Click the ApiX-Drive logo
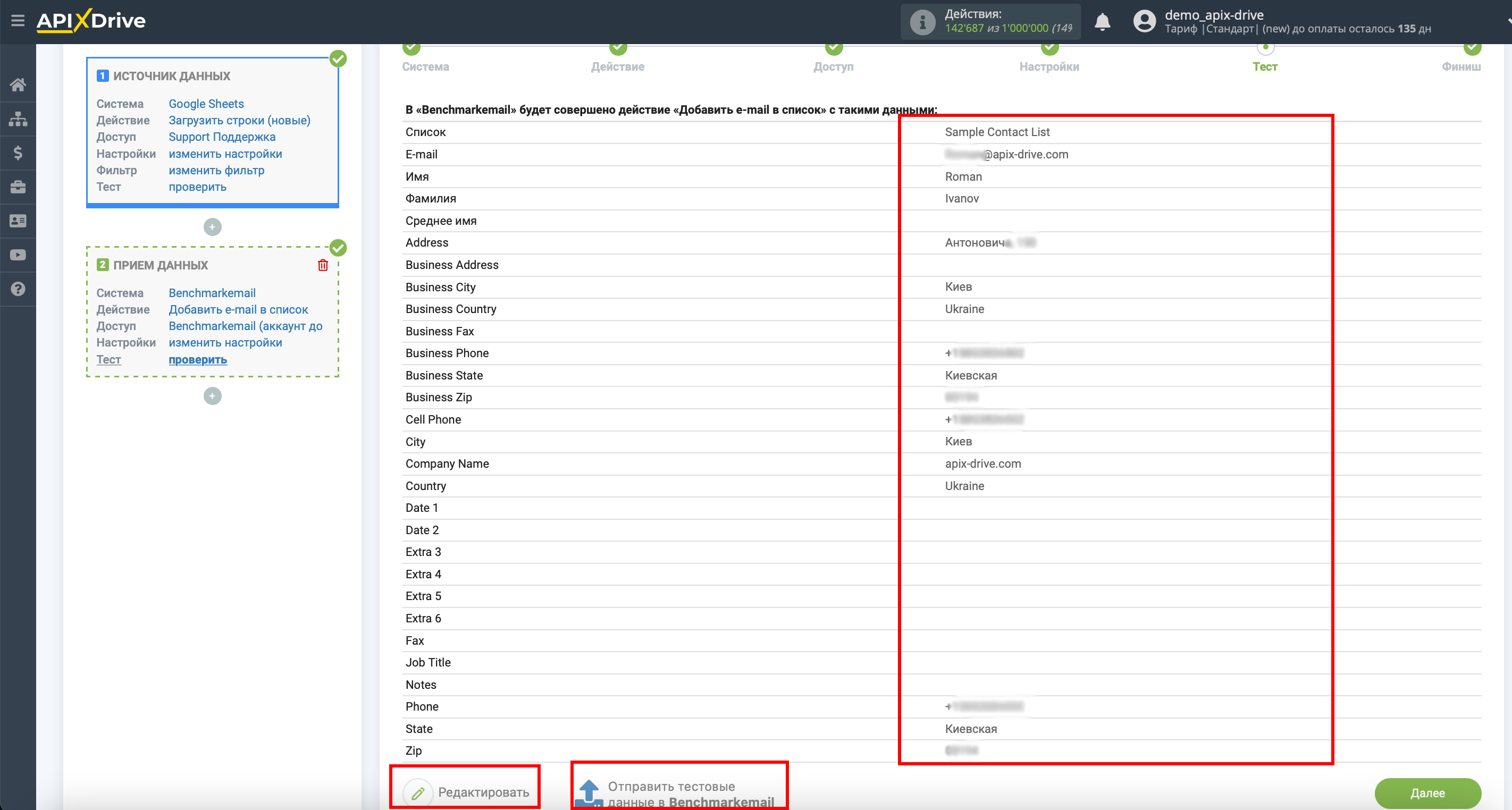Image resolution: width=1512 pixels, height=810 pixels. pos(91,21)
